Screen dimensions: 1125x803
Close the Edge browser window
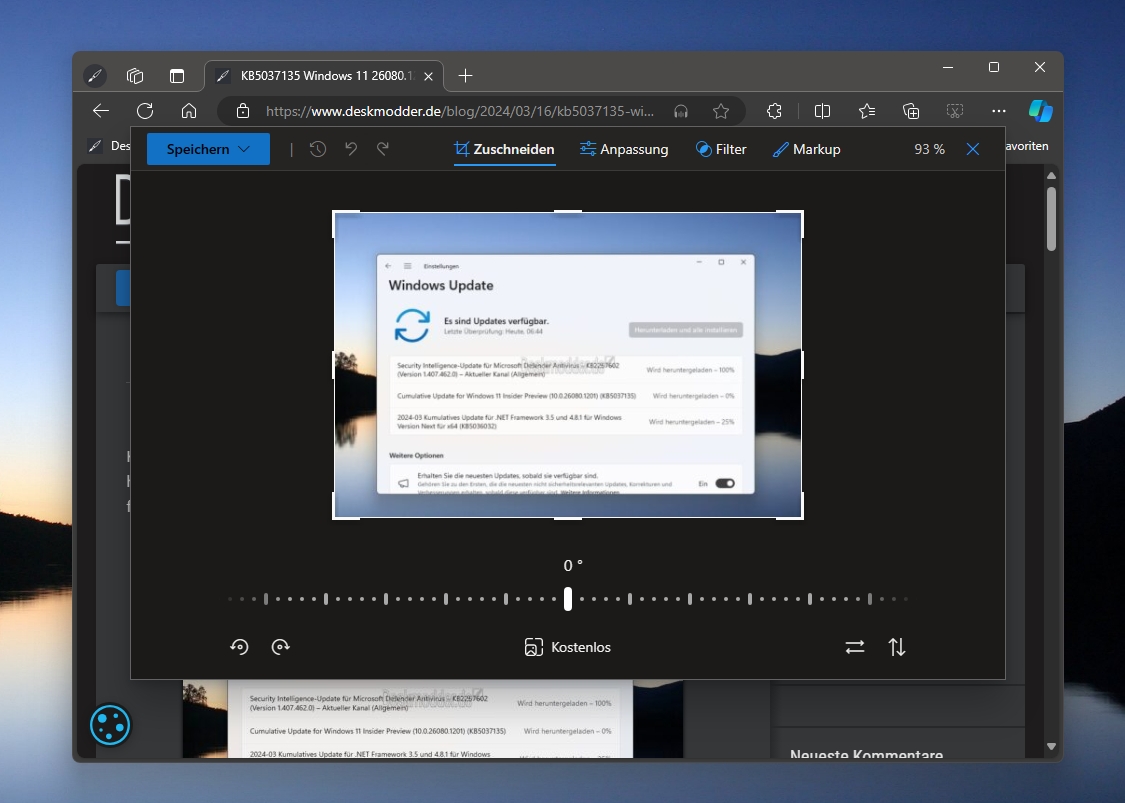pos(1040,67)
